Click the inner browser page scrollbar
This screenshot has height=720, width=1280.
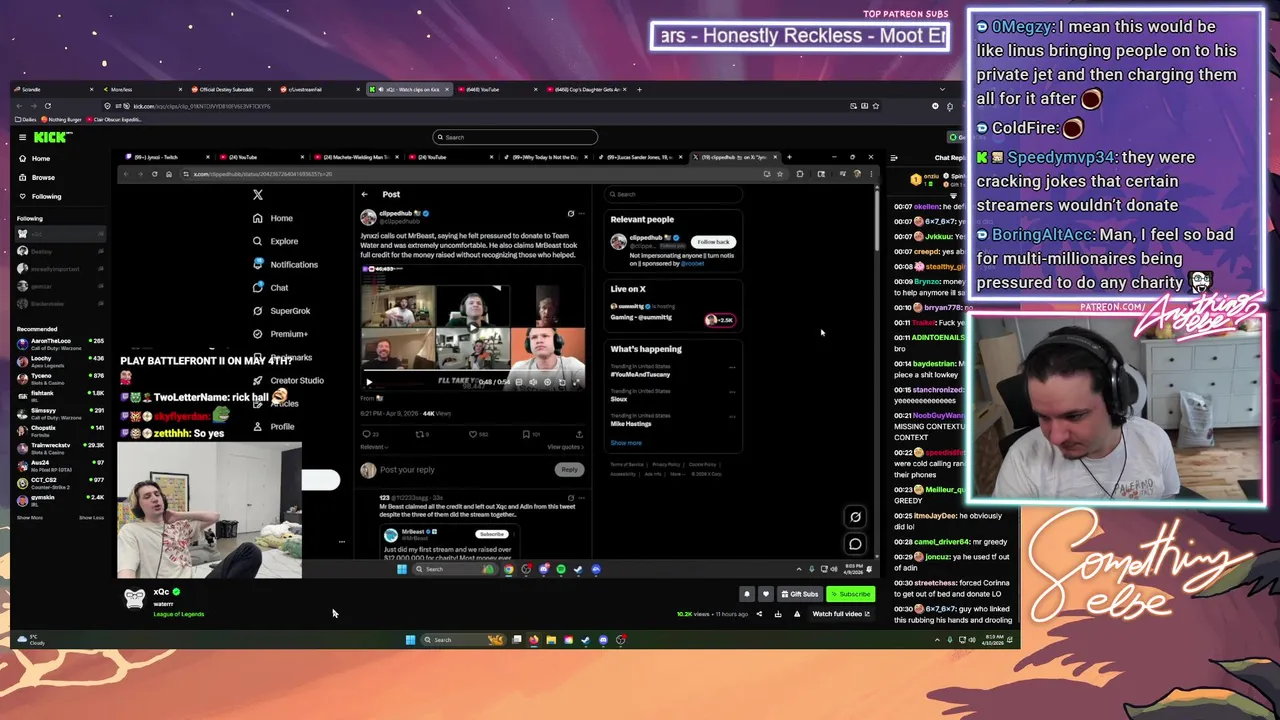point(877,220)
